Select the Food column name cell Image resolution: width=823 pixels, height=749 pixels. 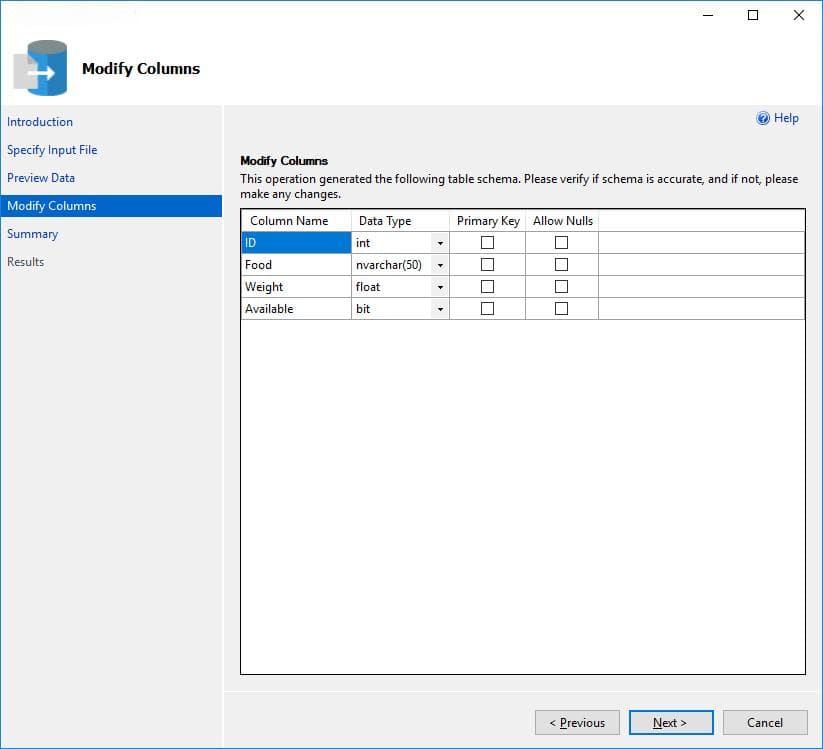[x=296, y=265]
